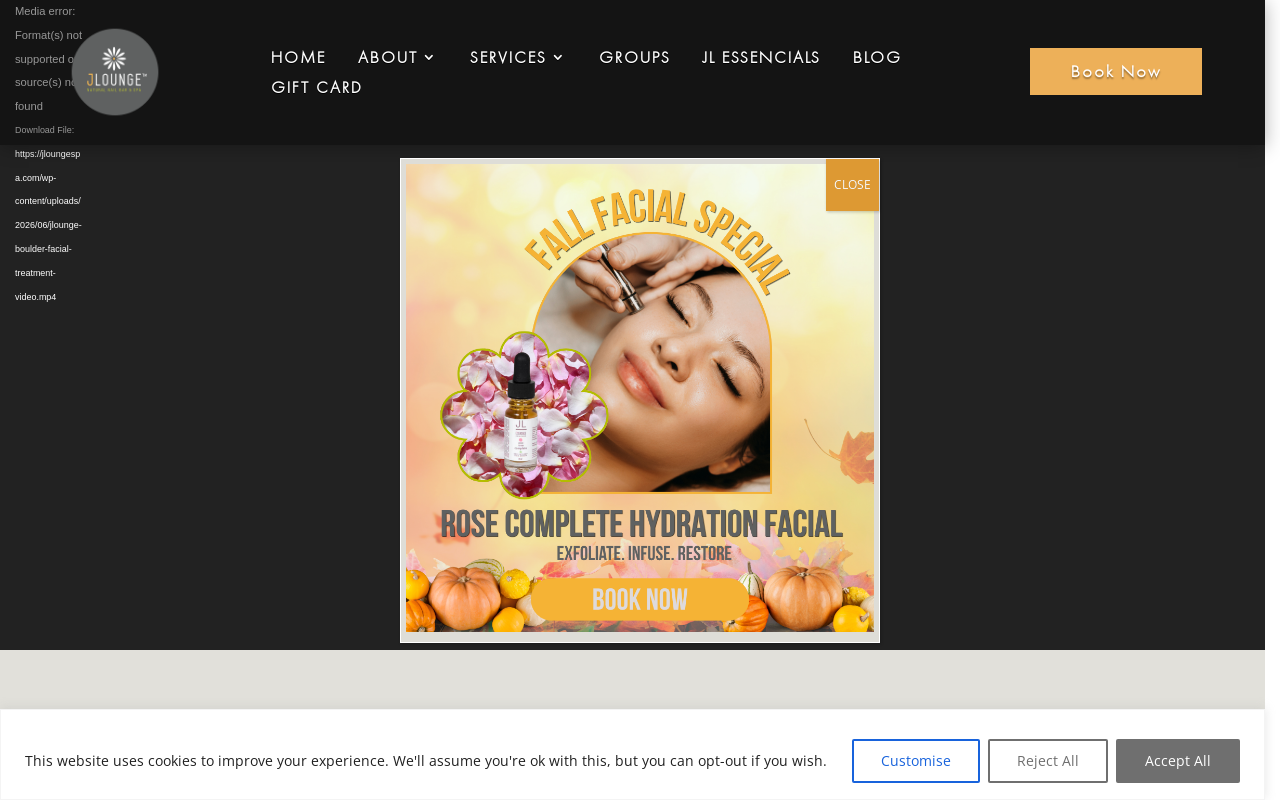Accept all cookies

point(1178,761)
